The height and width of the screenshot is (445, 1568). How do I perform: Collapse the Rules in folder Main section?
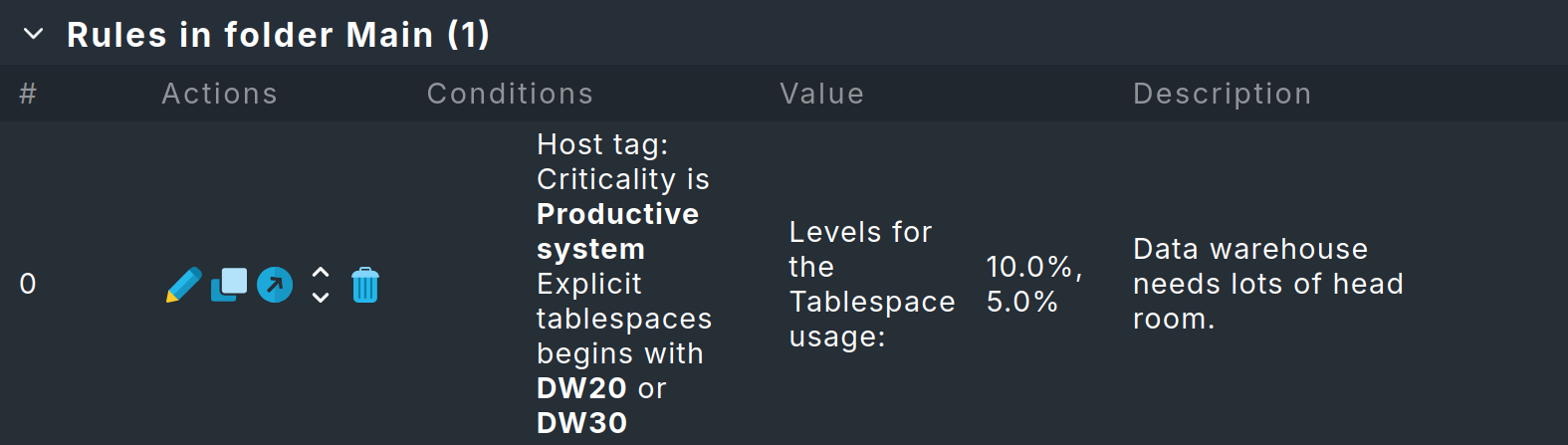click(x=33, y=35)
